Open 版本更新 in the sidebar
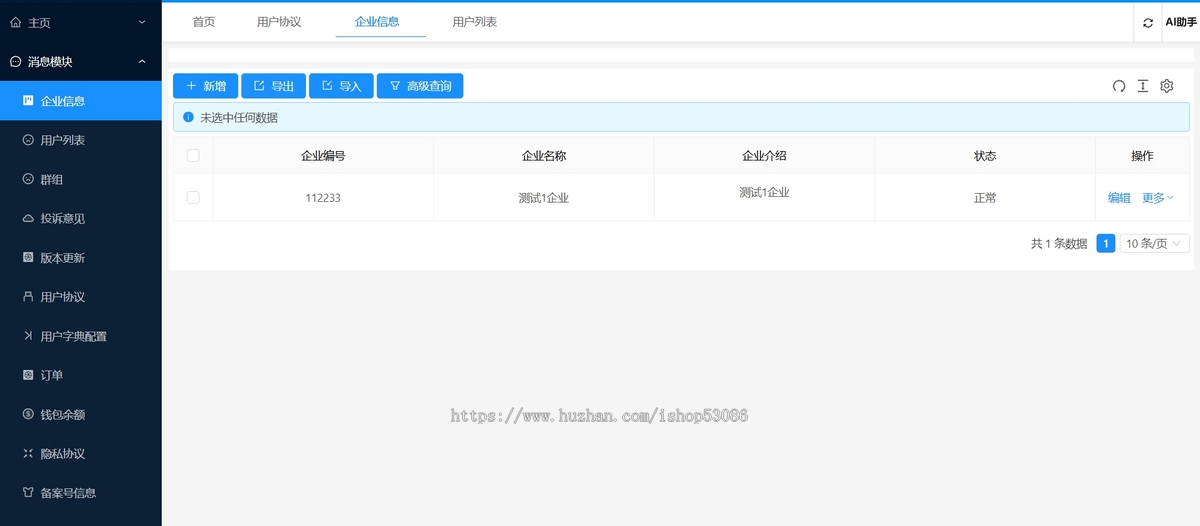 pos(81,258)
